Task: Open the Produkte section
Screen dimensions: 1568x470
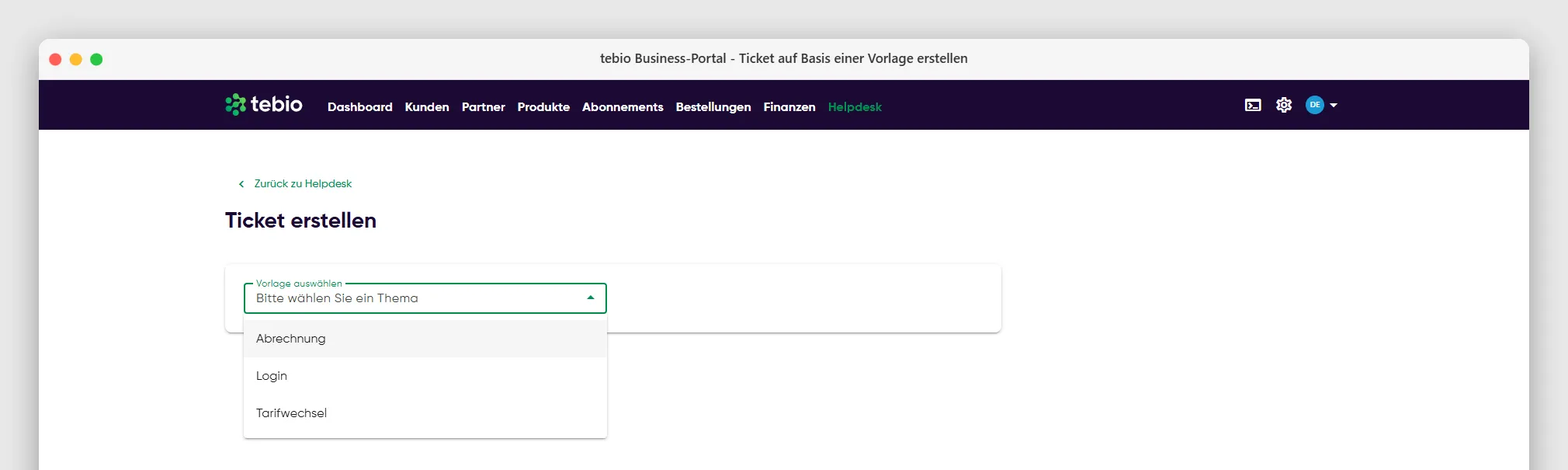Action: 543,107
